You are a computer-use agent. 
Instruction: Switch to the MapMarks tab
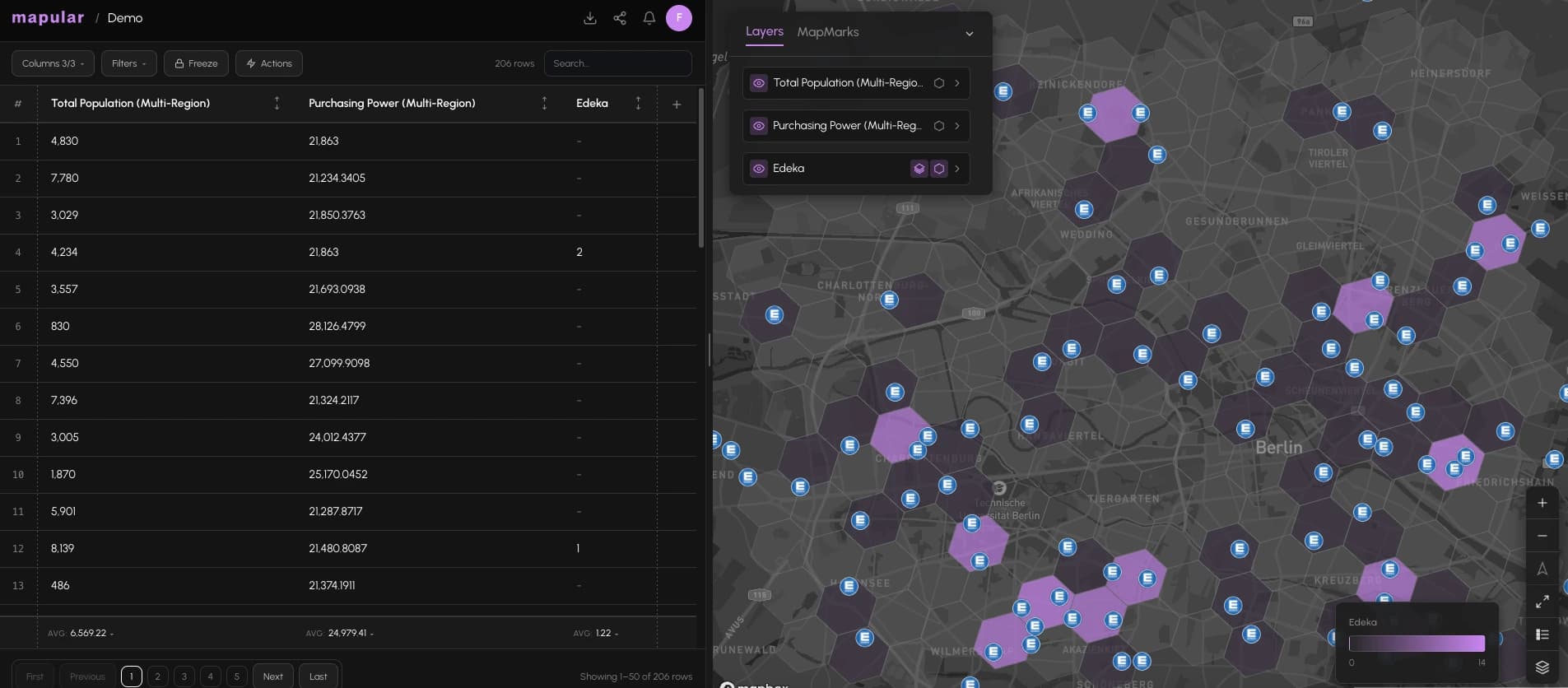[x=828, y=31]
